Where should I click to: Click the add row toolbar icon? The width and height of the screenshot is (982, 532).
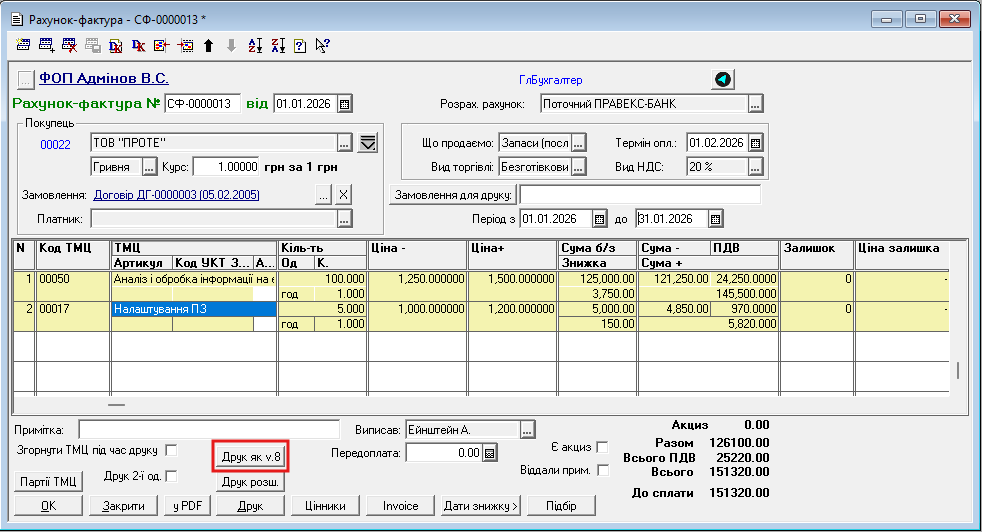pyautogui.click(x=46, y=45)
